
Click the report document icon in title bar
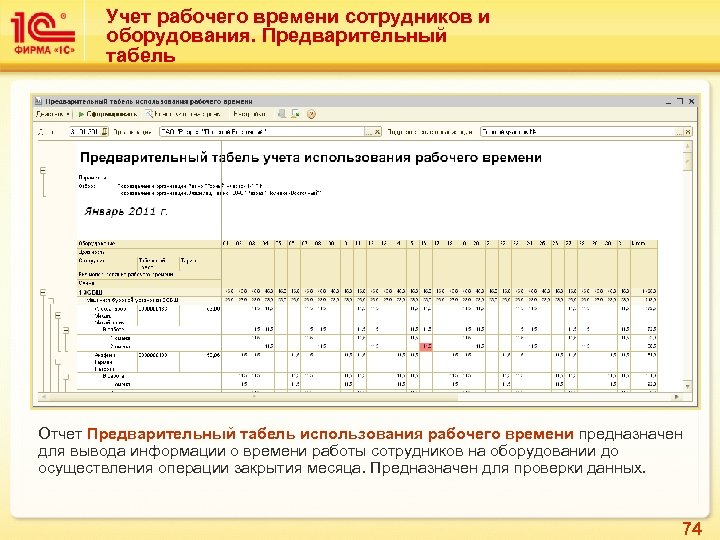pyautogui.click(x=39, y=101)
